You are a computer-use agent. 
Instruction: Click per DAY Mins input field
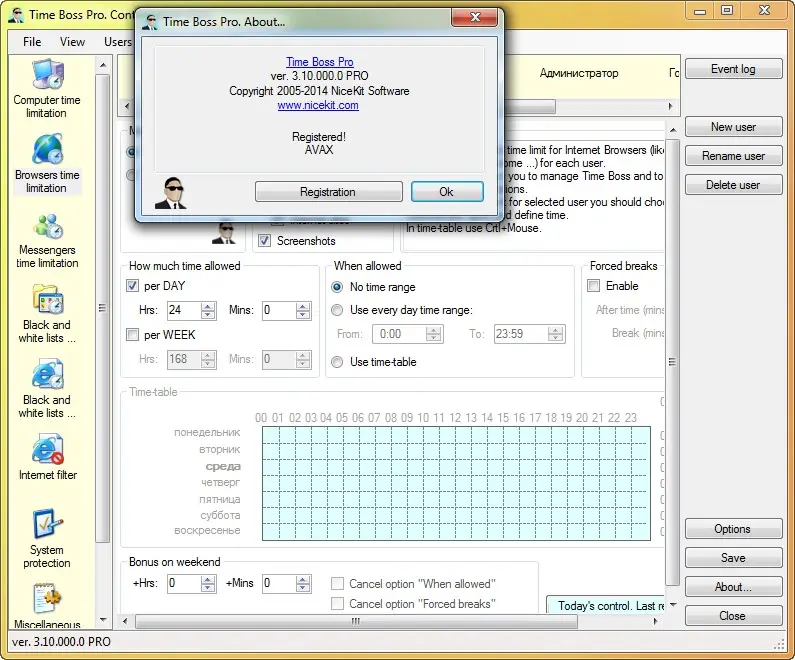click(279, 310)
